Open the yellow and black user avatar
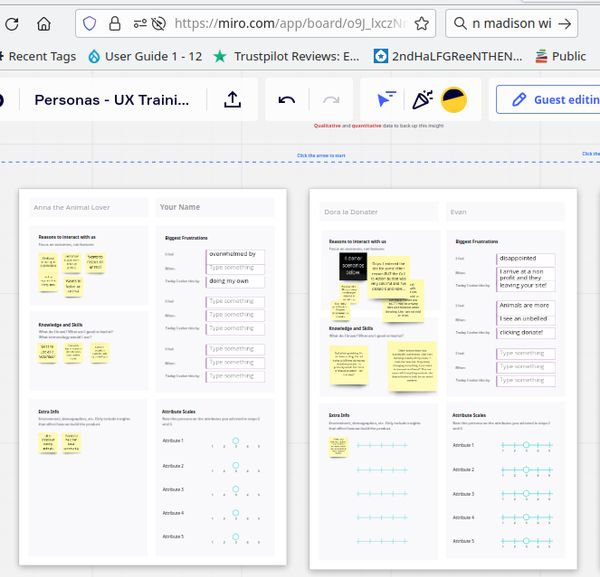Image resolution: width=600 pixels, height=577 pixels. tap(454, 100)
